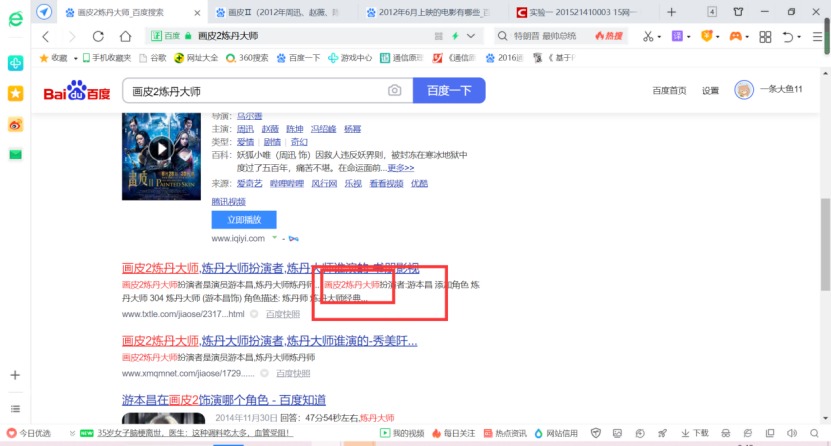Open the game controller icon in toolbar
The image size is (831, 446).
coord(736,36)
